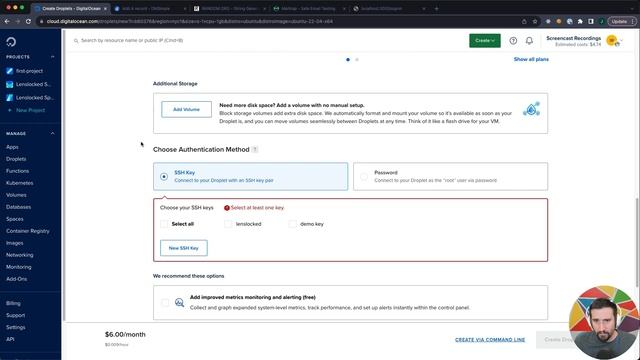This screenshot has height=360, width=640.
Task: Click the Screencast Recordings account avatar
Action: (x=611, y=40)
